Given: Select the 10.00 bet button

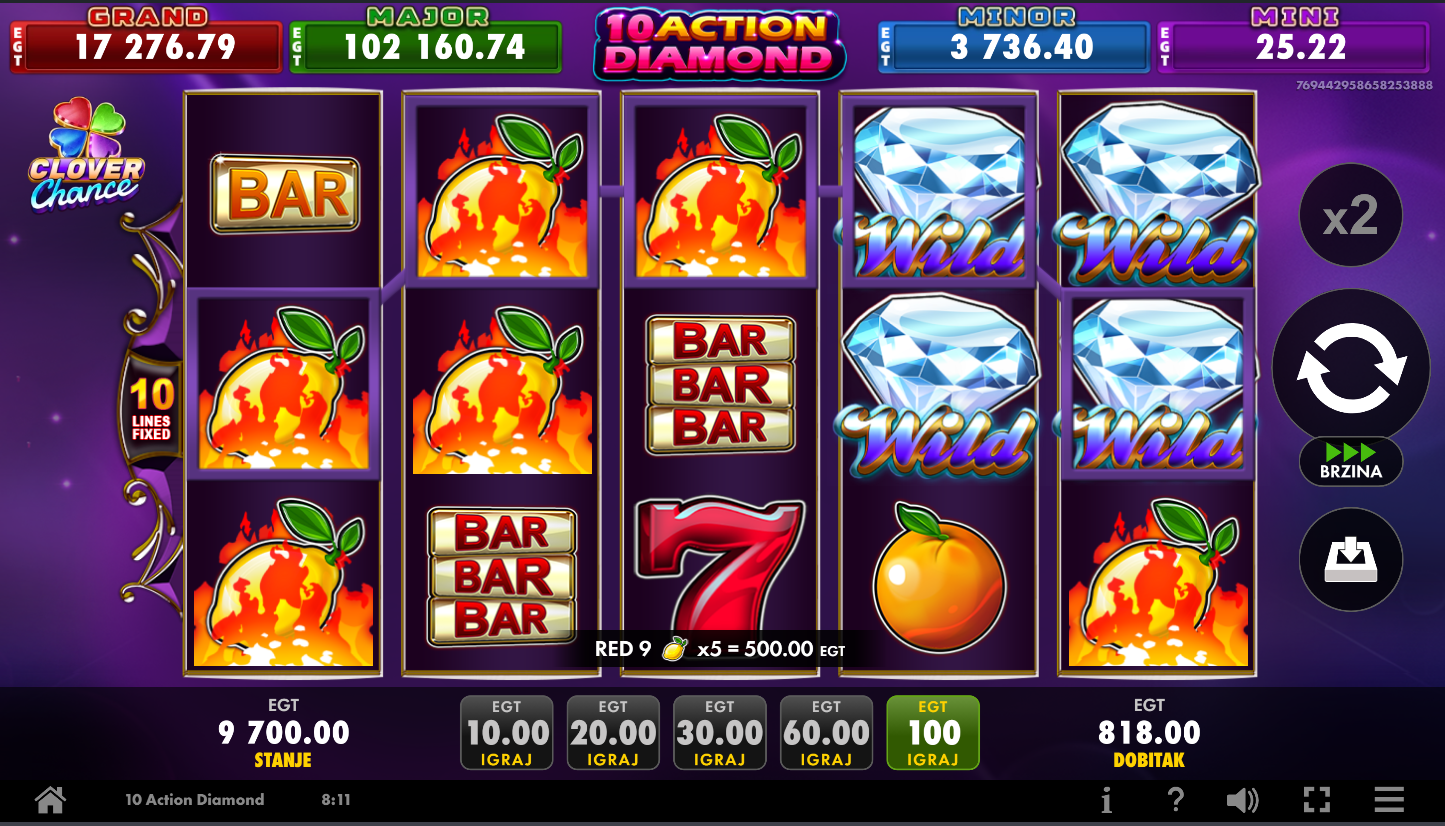Looking at the screenshot, I should [507, 733].
